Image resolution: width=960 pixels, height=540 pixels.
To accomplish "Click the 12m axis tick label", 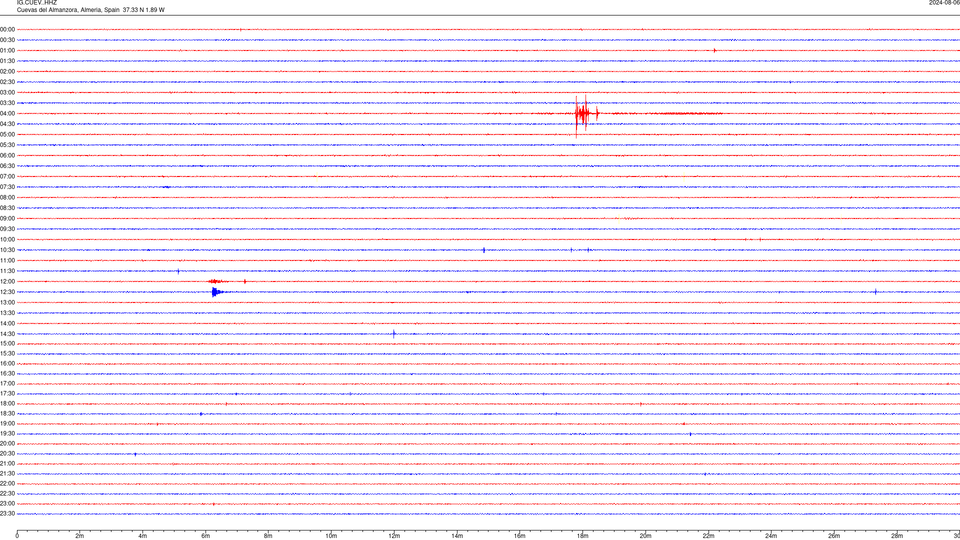I will (x=394, y=536).
